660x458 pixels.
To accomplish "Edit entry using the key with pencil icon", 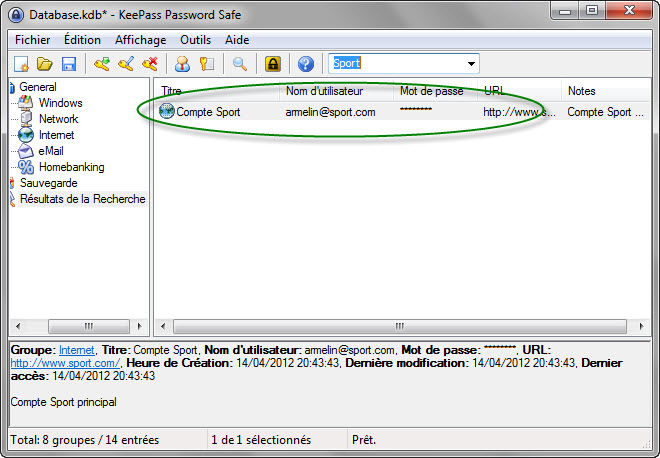I will tap(126, 64).
